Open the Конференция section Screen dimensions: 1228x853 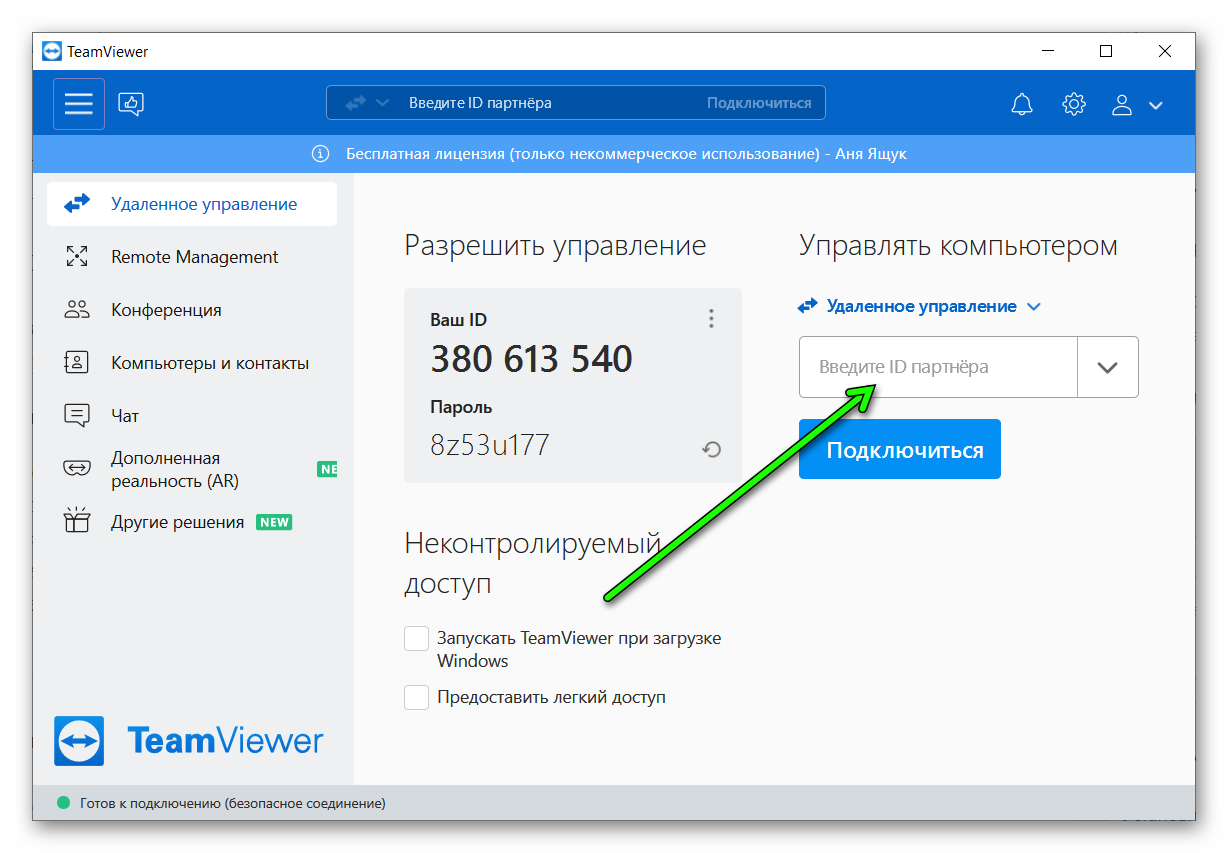coord(192,310)
